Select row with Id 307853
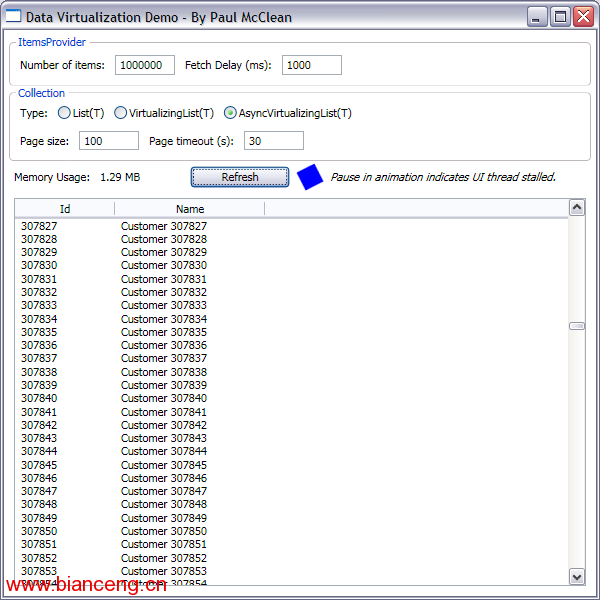Viewport: 600px width, 600px height. click(x=292, y=571)
